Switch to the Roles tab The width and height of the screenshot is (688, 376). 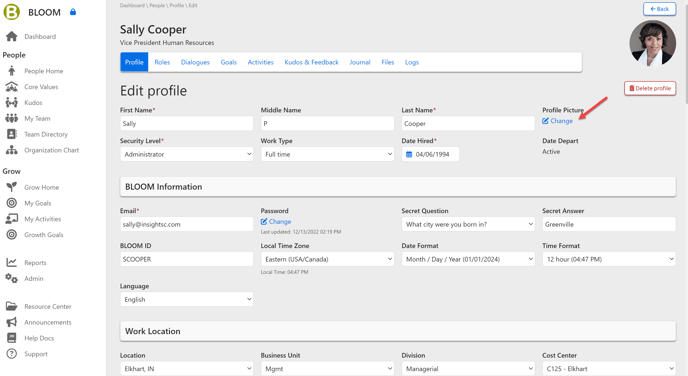(162, 62)
